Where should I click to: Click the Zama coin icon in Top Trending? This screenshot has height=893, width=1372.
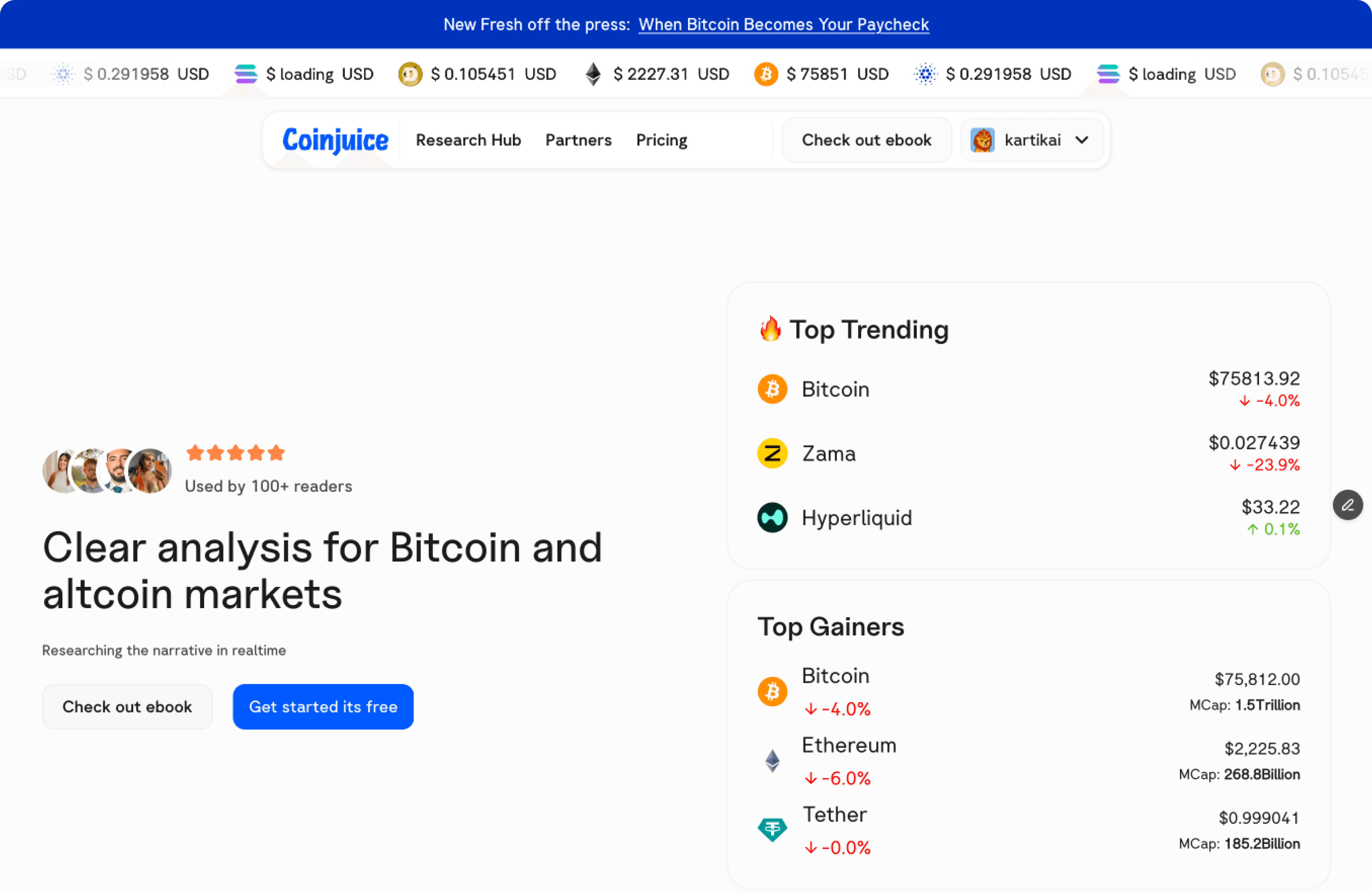coord(772,454)
